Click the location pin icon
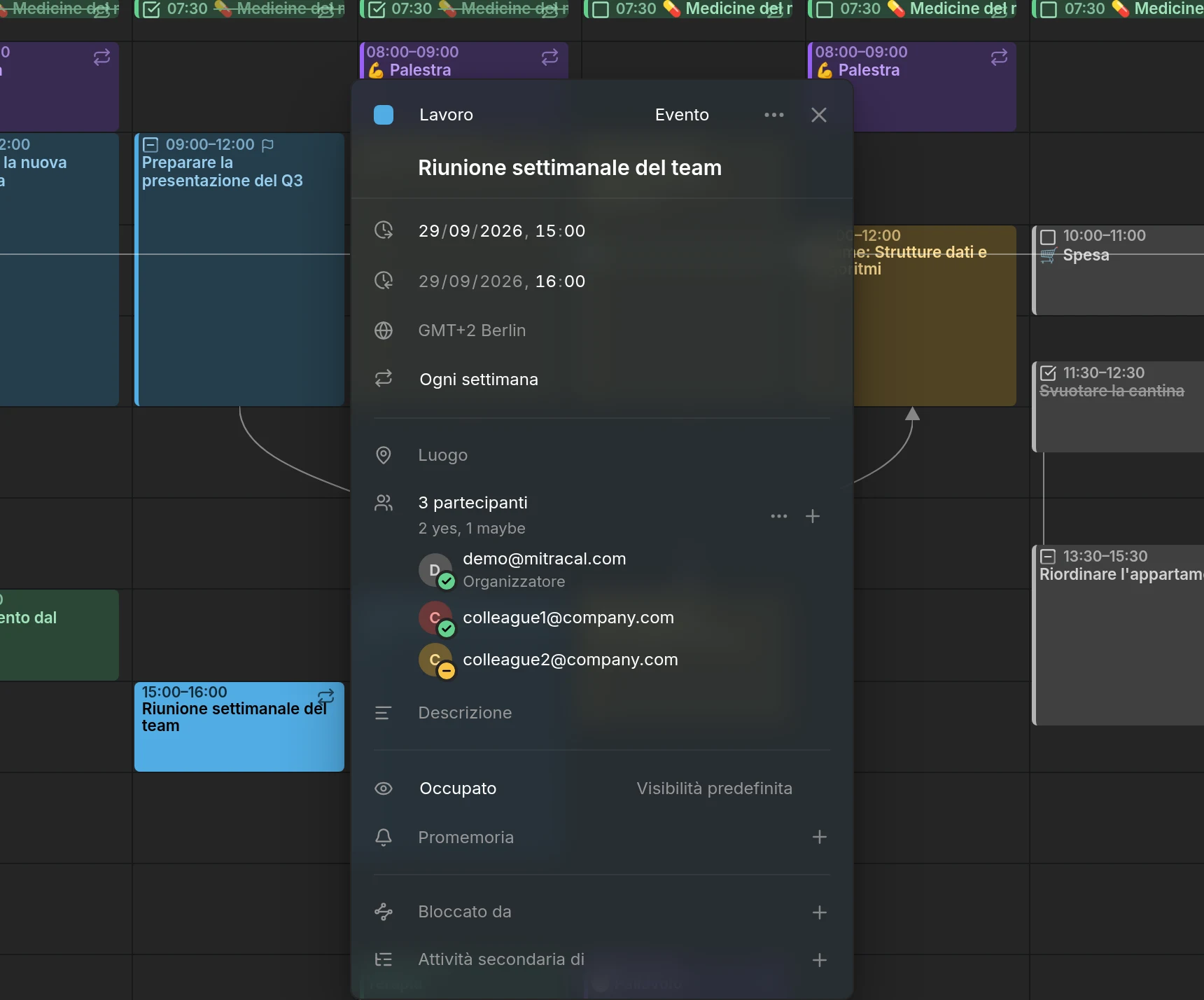Screen dimensions: 1204x1000 (384, 455)
